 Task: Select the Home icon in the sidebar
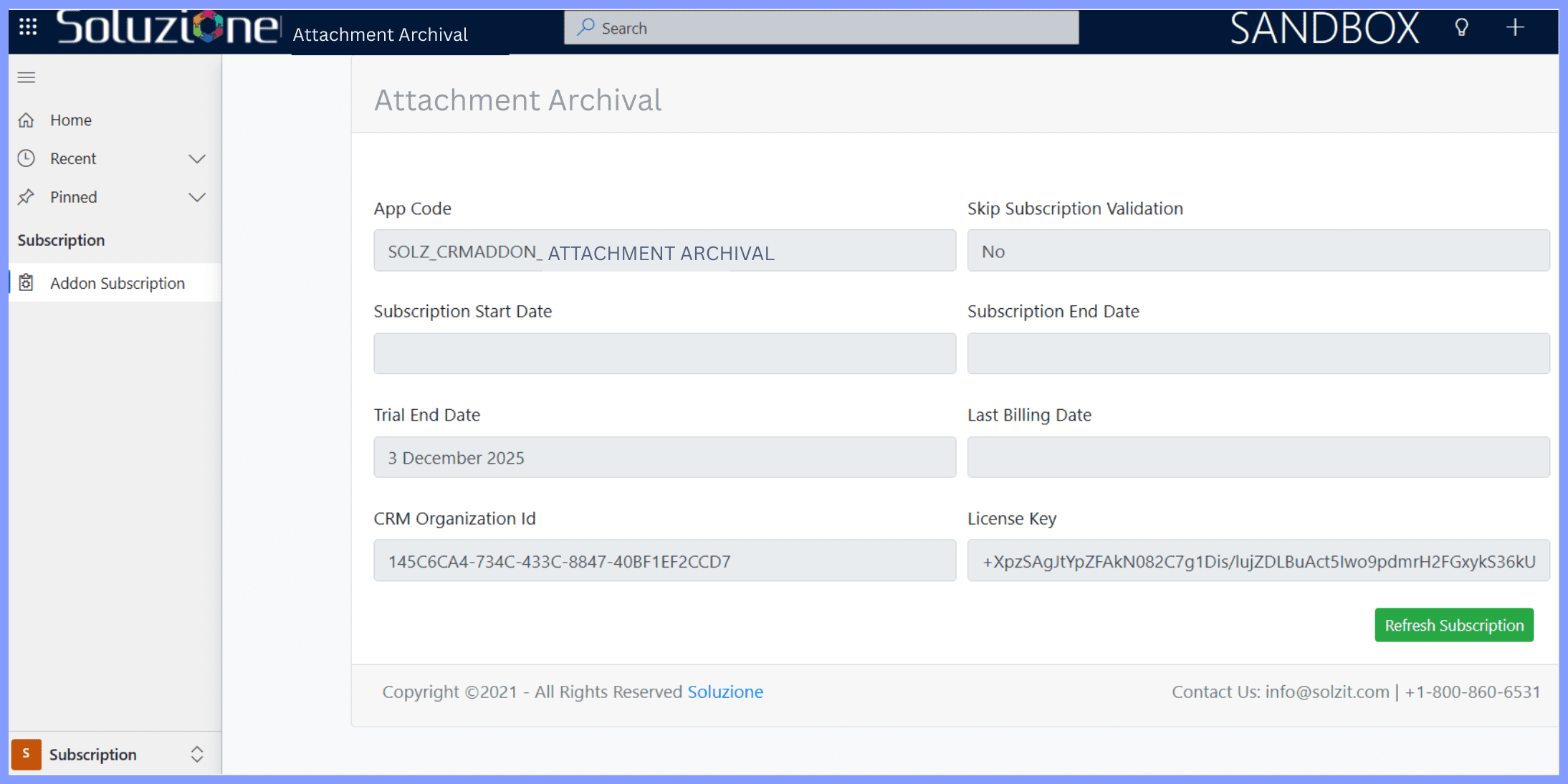click(27, 120)
